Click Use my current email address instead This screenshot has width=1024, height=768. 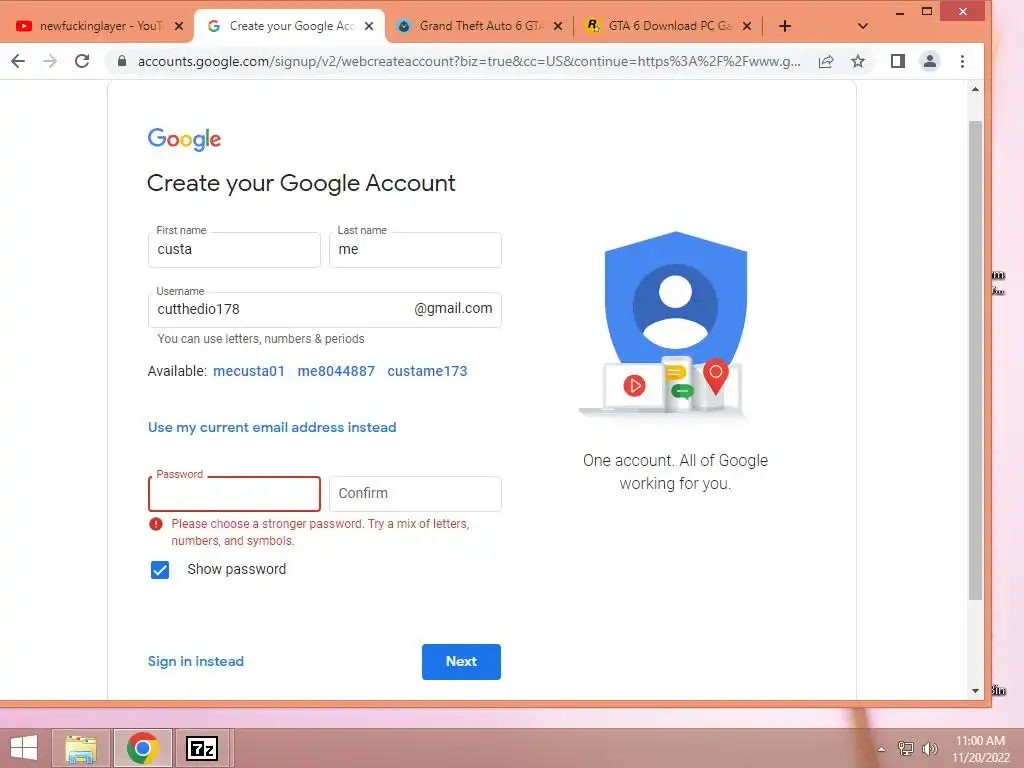pyautogui.click(x=272, y=427)
